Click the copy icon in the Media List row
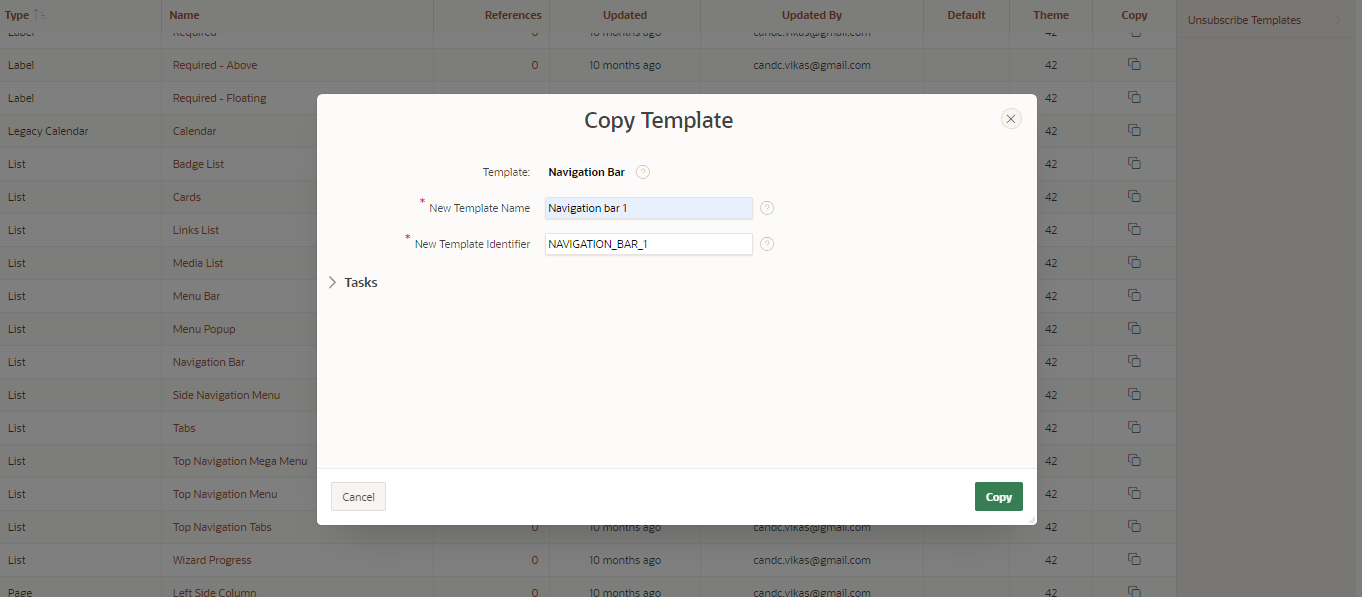The image size is (1362, 597). coord(1134,262)
